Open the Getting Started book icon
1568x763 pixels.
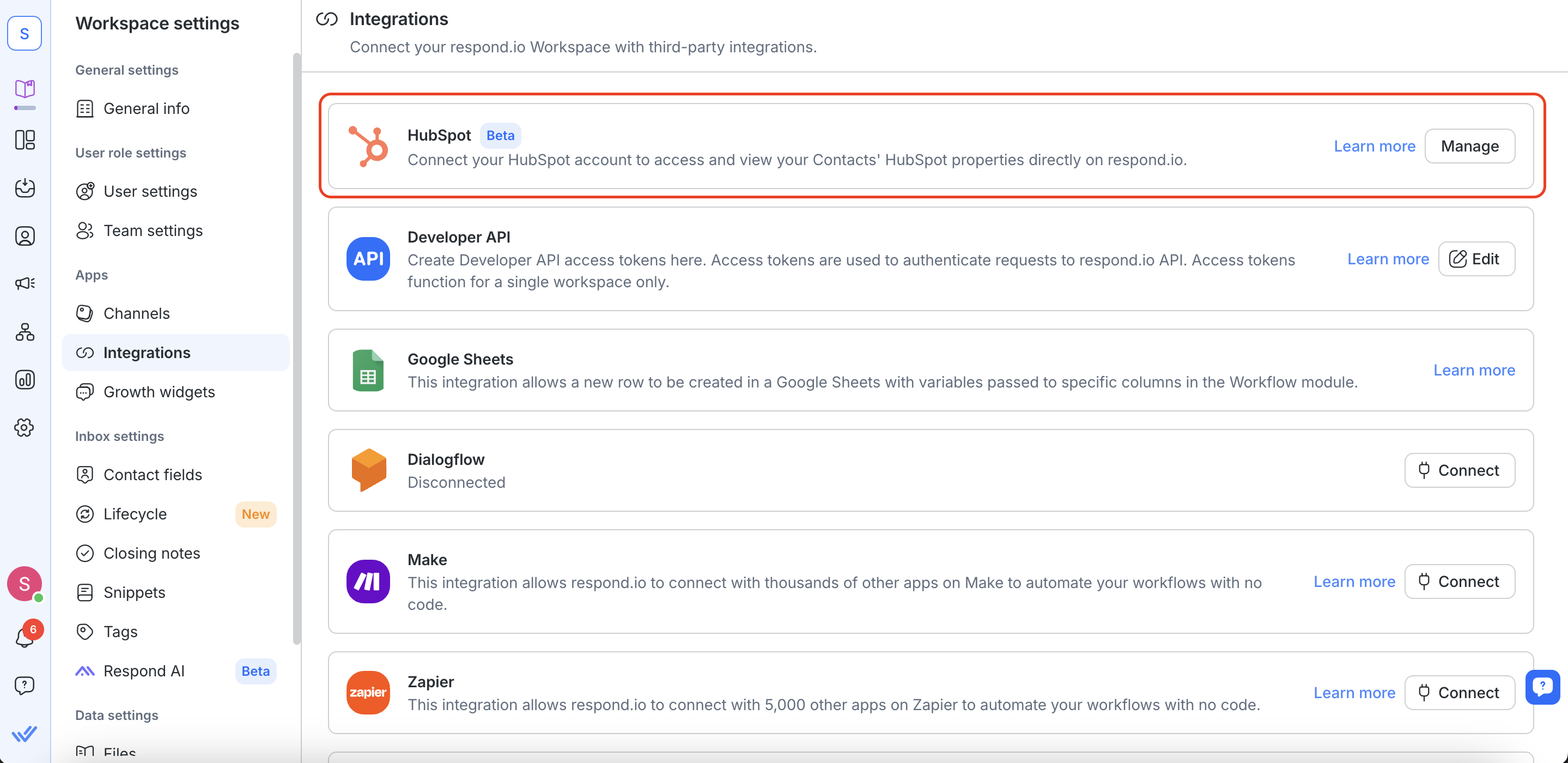pyautogui.click(x=25, y=90)
